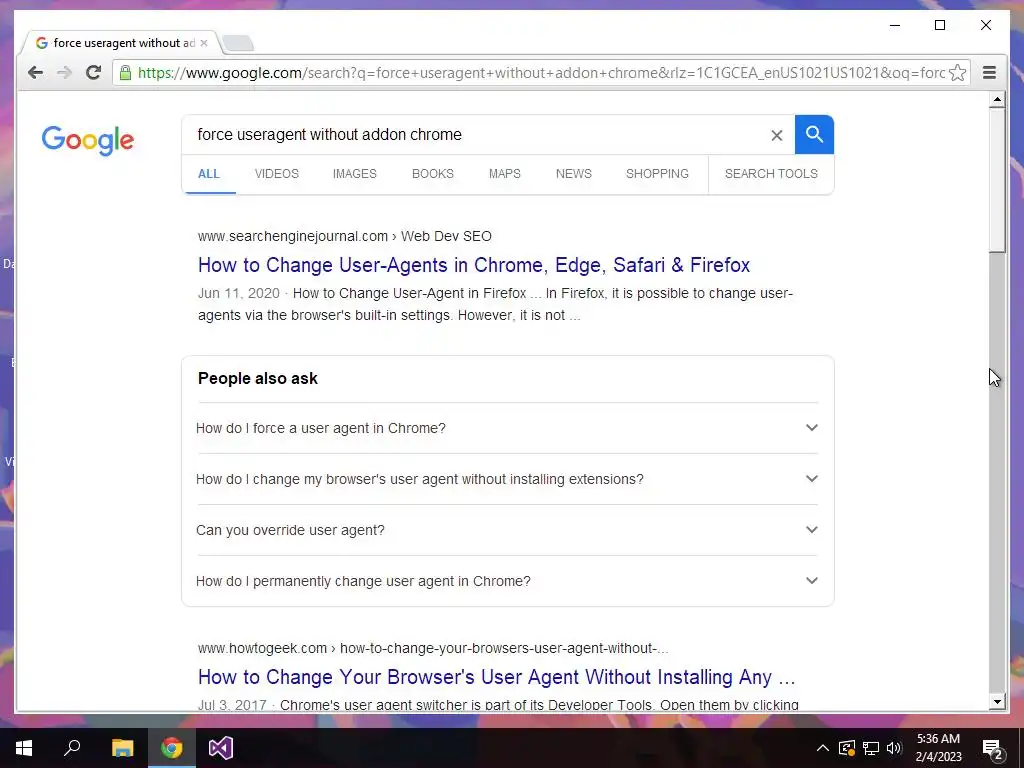Click the www.howtogeek.com breadcrumb URL
This screenshot has width=1024, height=768.
pos(433,648)
